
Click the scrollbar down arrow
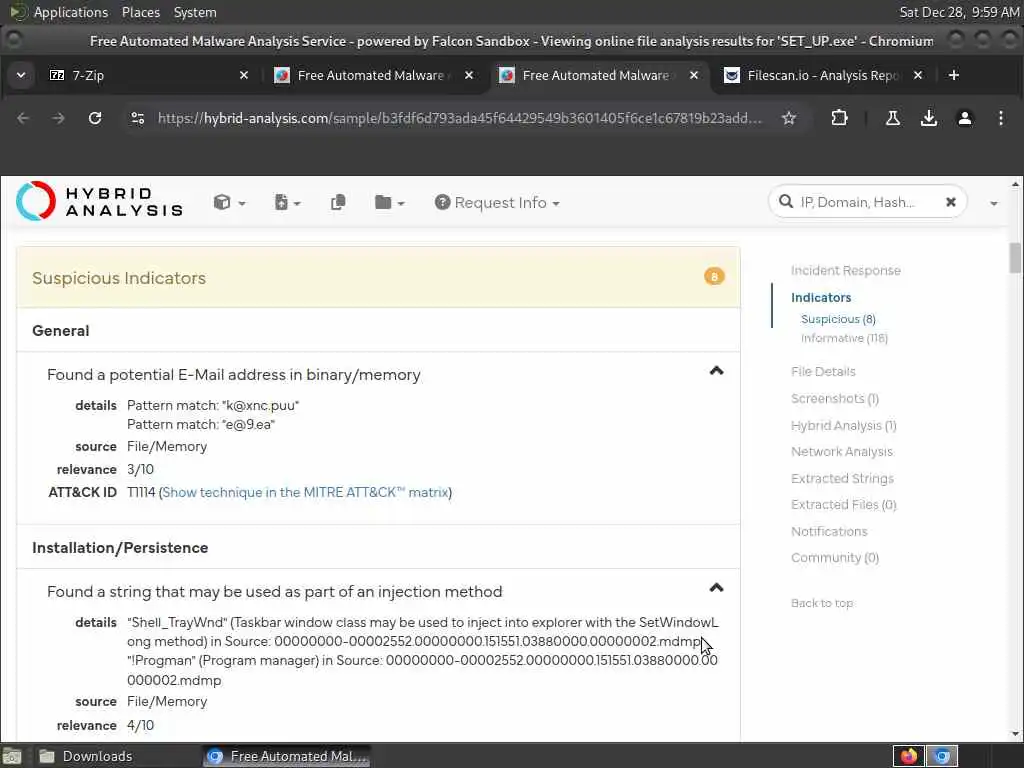(1015, 735)
